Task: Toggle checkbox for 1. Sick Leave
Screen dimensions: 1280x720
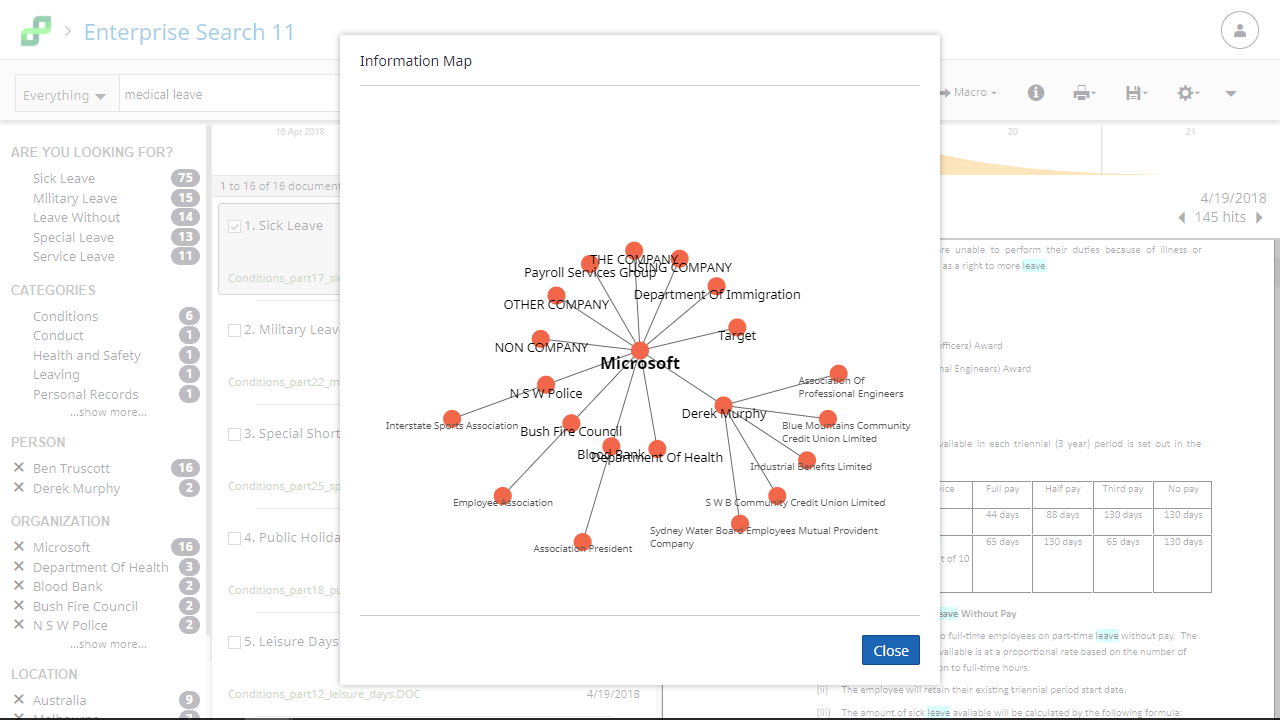Action: [235, 226]
